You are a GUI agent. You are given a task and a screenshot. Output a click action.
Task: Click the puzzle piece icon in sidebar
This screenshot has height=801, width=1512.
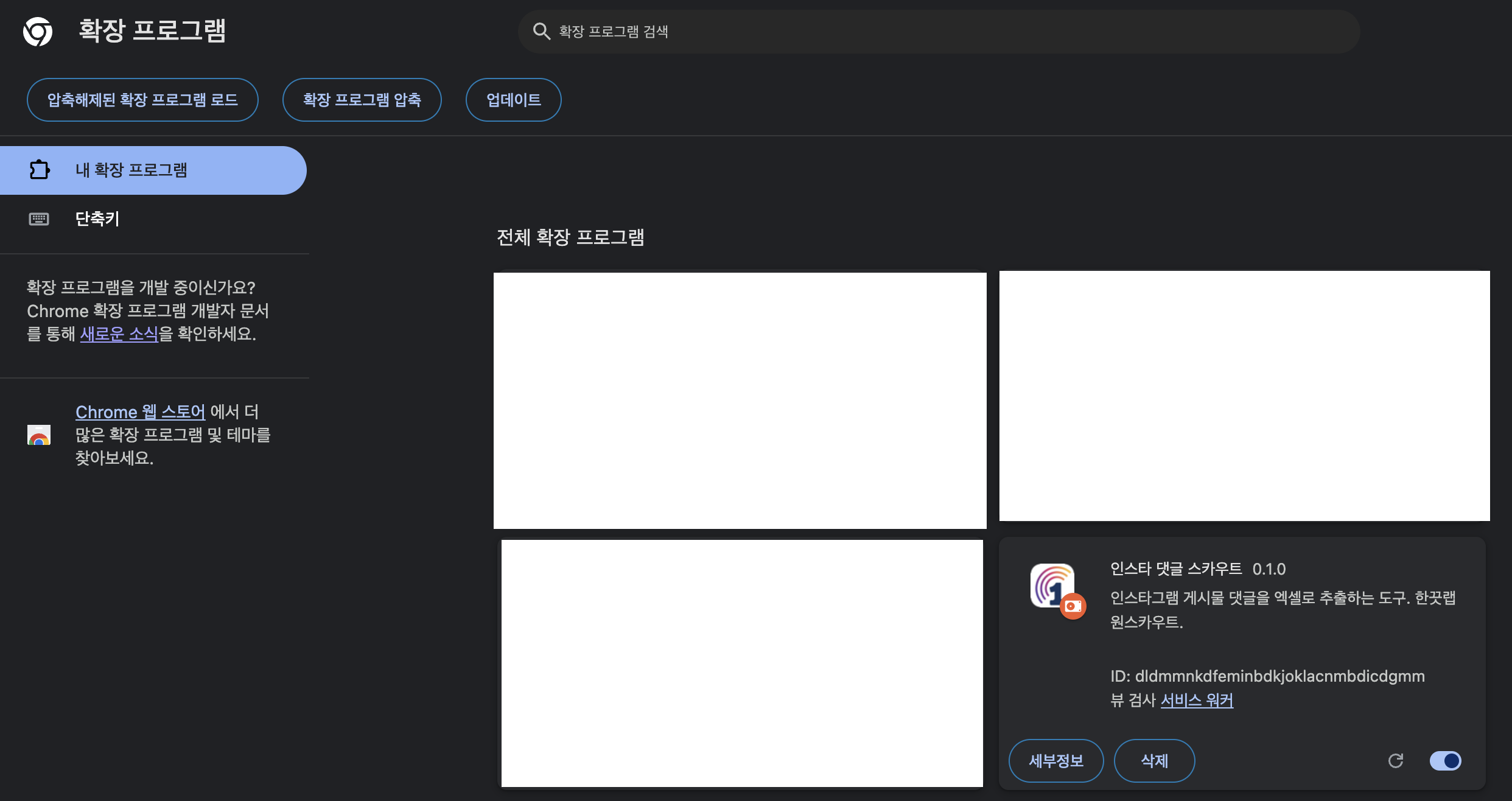[40, 170]
